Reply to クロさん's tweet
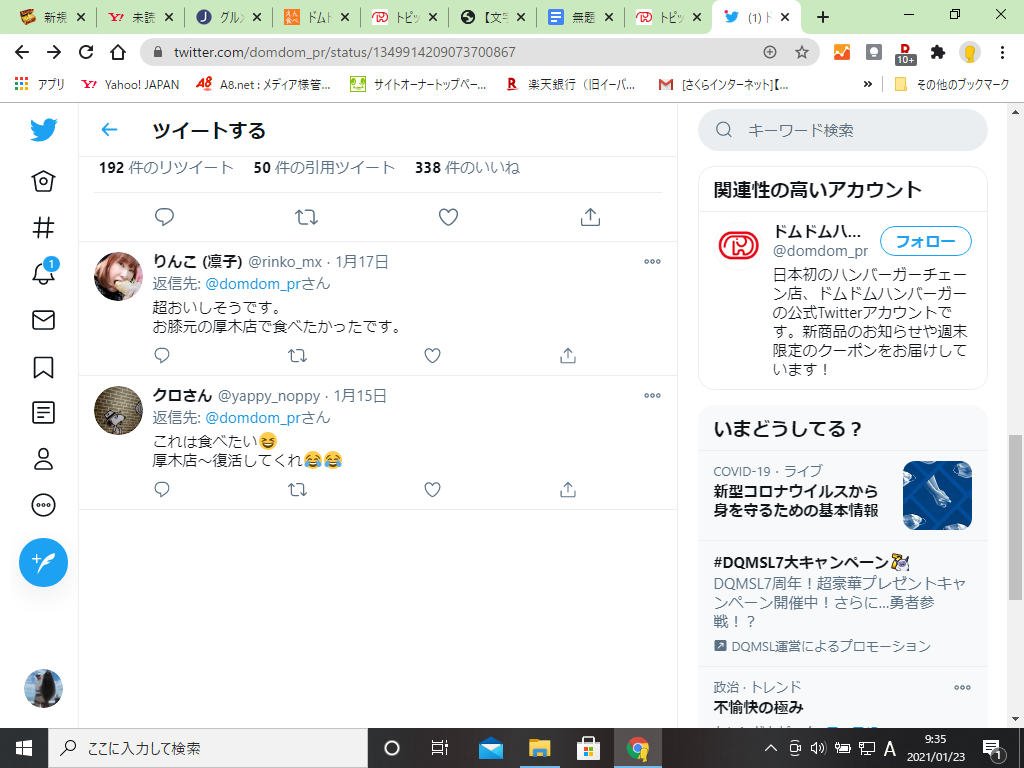This screenshot has height=768, width=1024. tap(162, 489)
